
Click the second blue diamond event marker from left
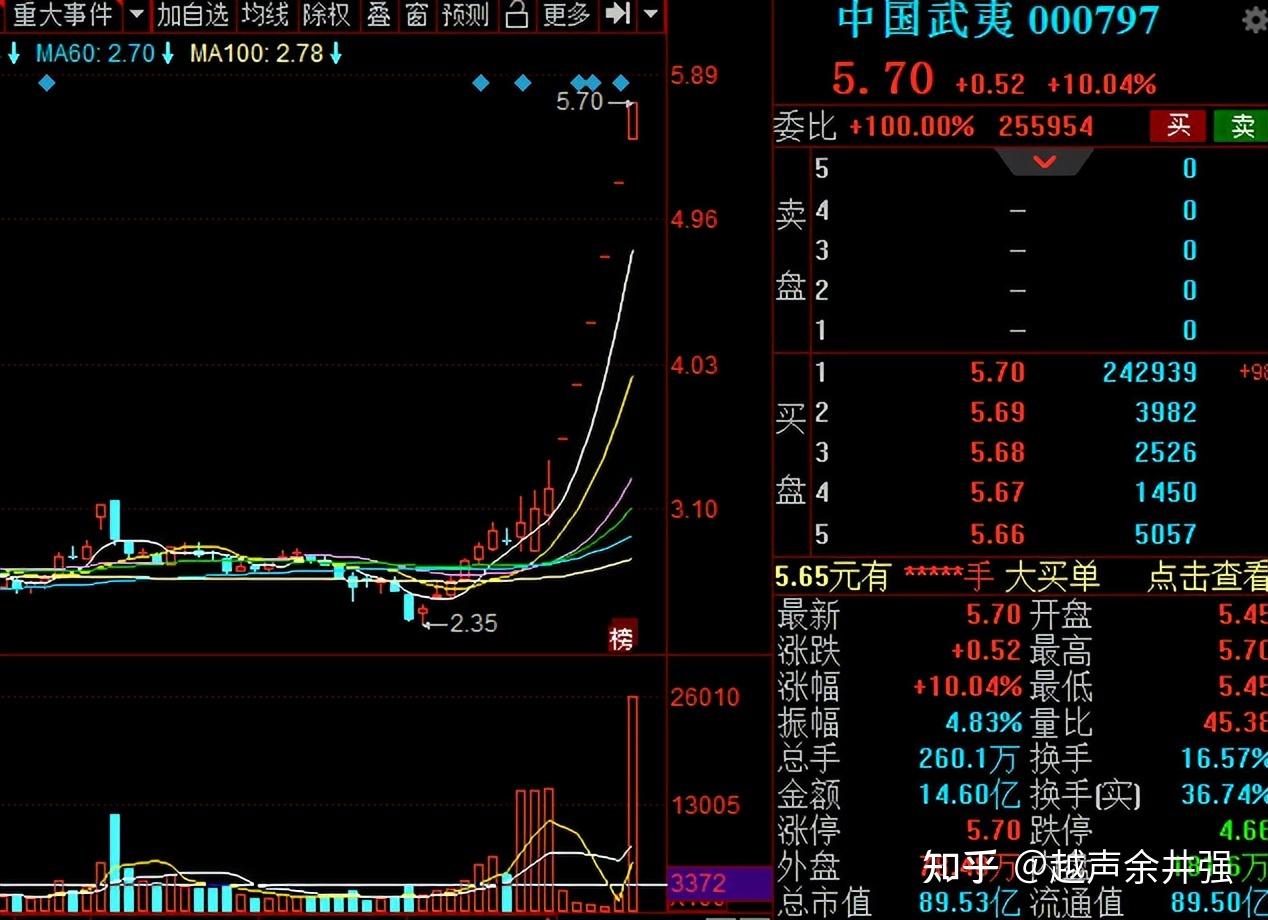click(x=481, y=82)
